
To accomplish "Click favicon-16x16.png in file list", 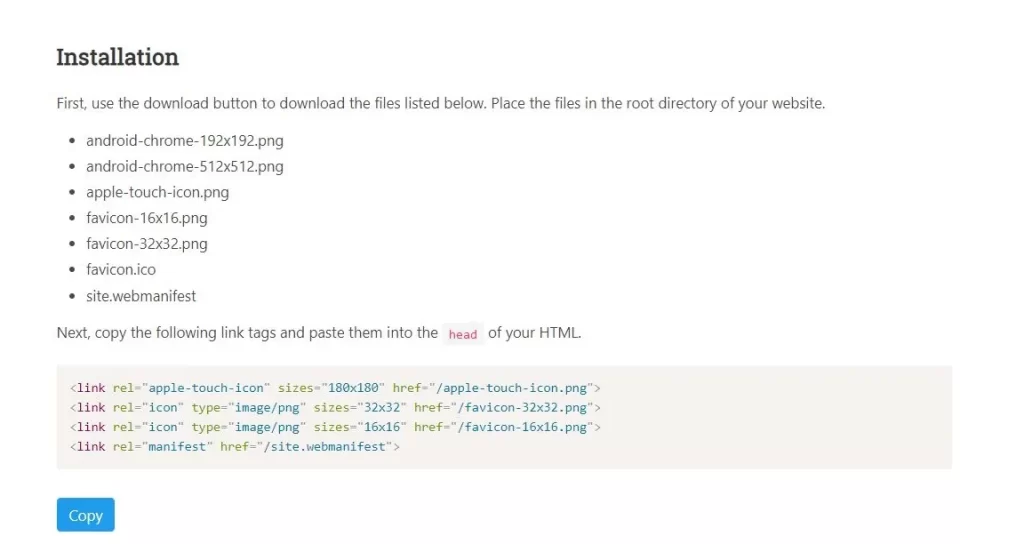I will click(x=147, y=218).
